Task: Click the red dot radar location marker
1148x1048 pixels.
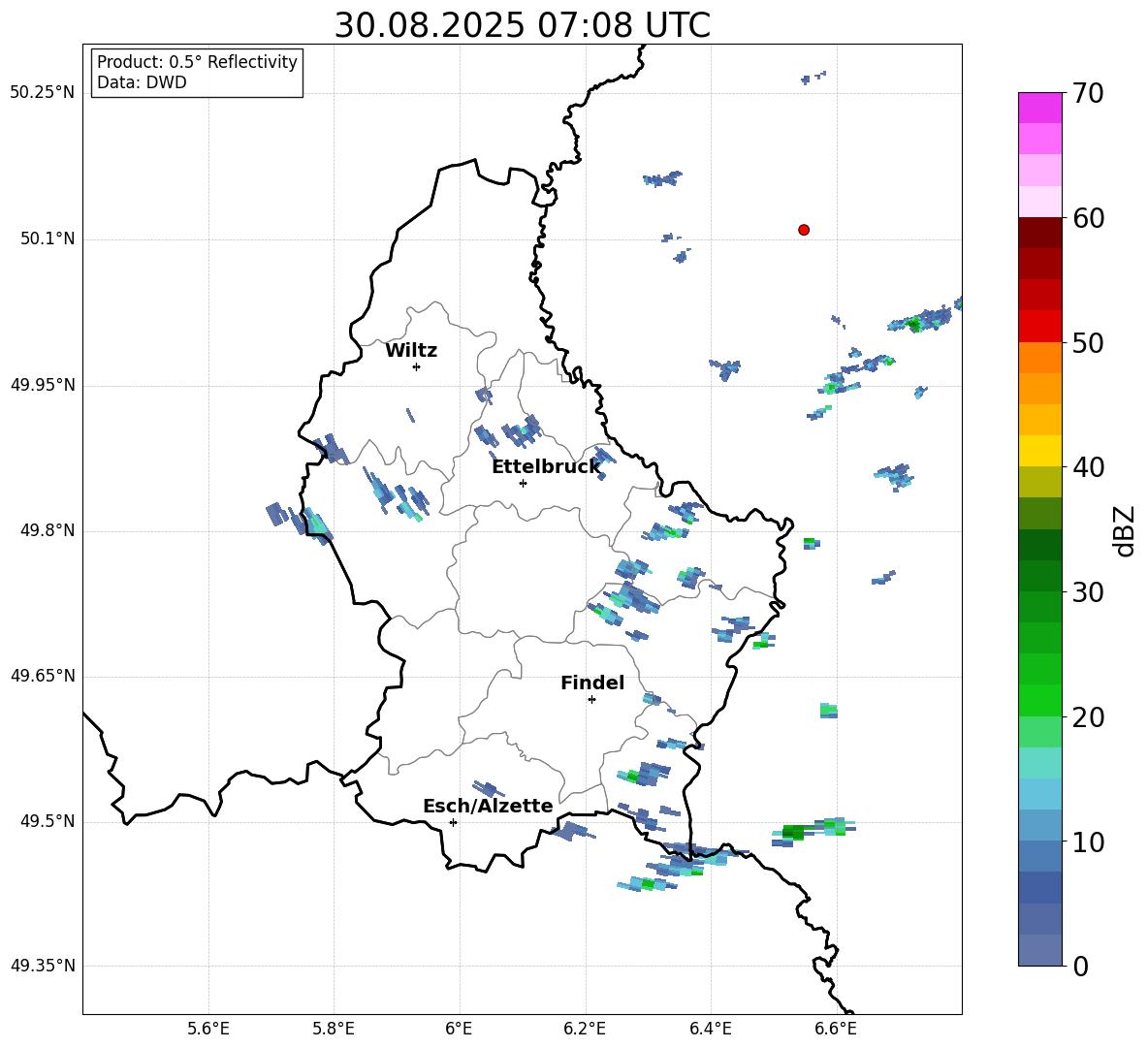Action: click(x=804, y=230)
